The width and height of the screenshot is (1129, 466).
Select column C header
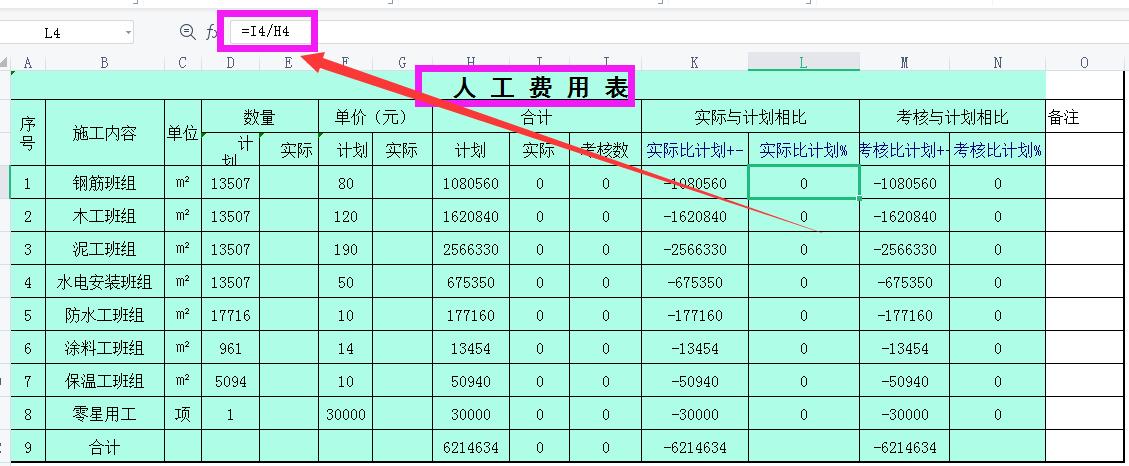point(183,63)
